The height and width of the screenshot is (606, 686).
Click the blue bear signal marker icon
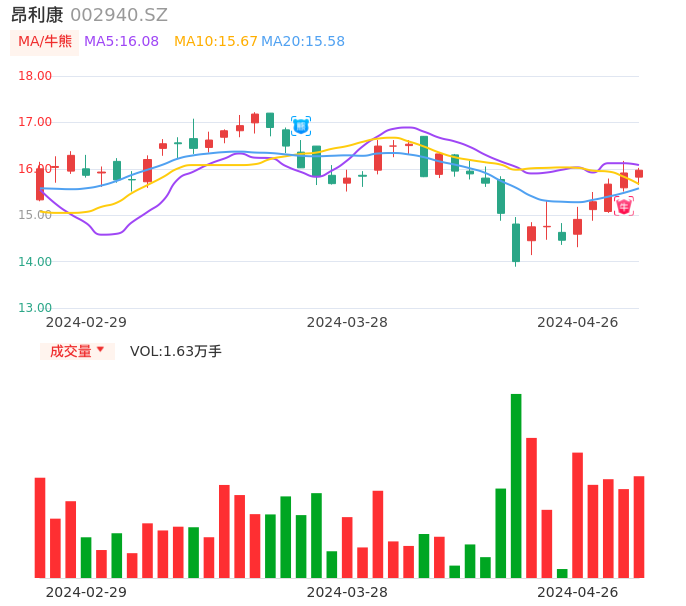pyautogui.click(x=301, y=126)
